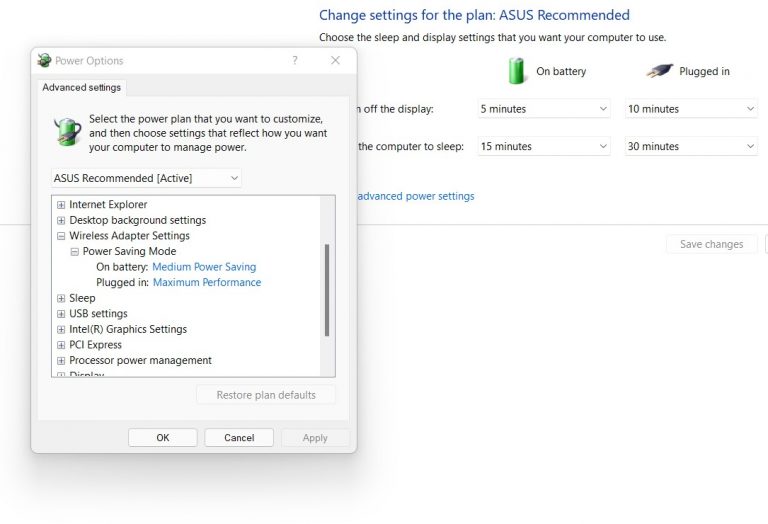Viewport: 768px width, 524px height.
Task: Click the On battery green battery icon
Action: (517, 71)
